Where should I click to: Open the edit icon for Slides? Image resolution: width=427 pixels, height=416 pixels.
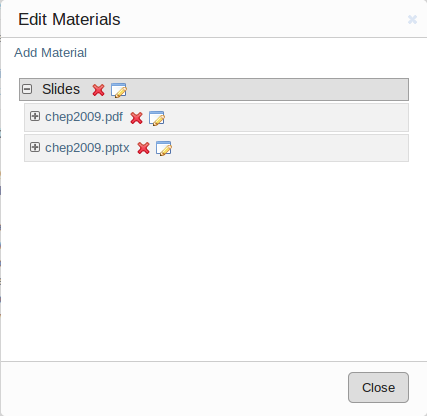pyautogui.click(x=119, y=90)
